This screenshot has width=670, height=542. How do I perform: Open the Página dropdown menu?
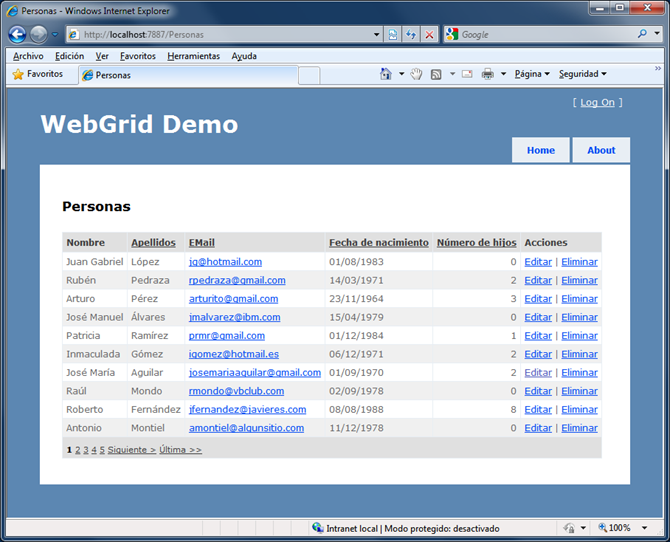click(532, 74)
